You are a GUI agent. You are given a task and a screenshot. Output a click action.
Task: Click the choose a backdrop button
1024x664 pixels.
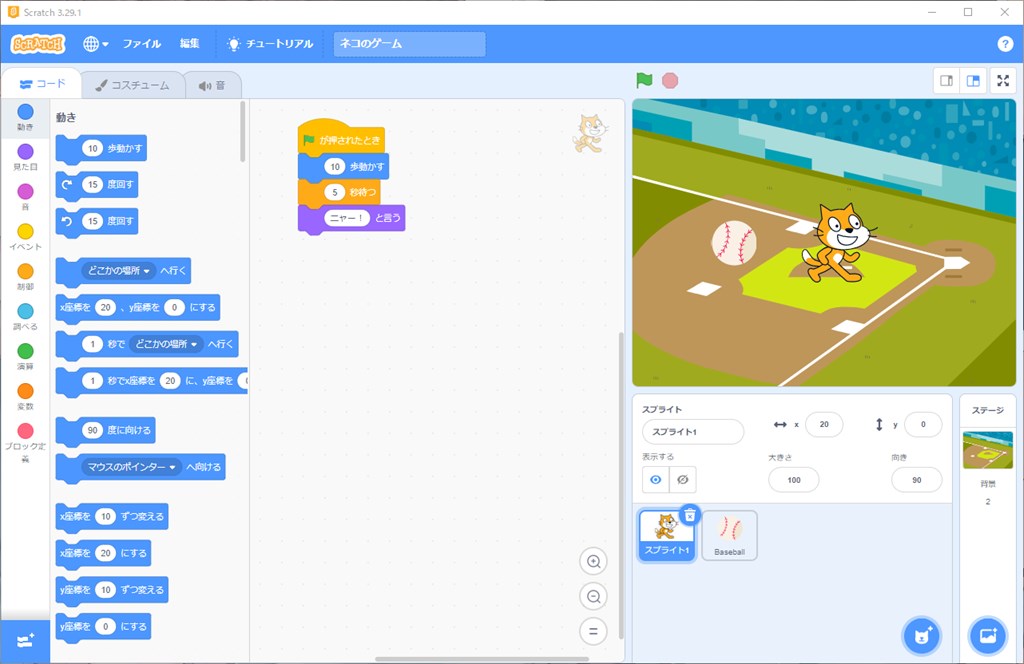pos(988,635)
